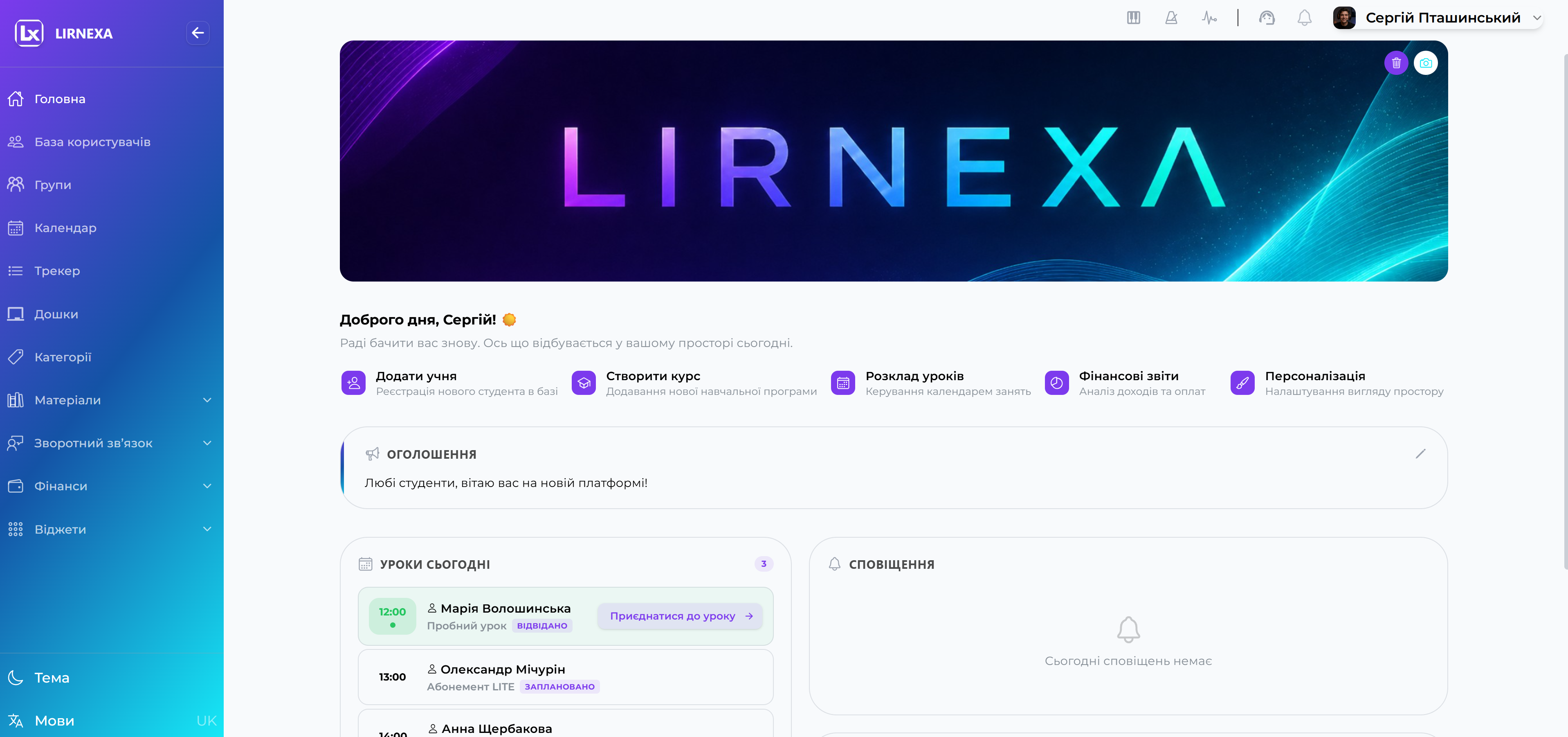This screenshot has height=737, width=1568.
Task: Expand the Фінанси submenu chevron
Action: tap(207, 486)
